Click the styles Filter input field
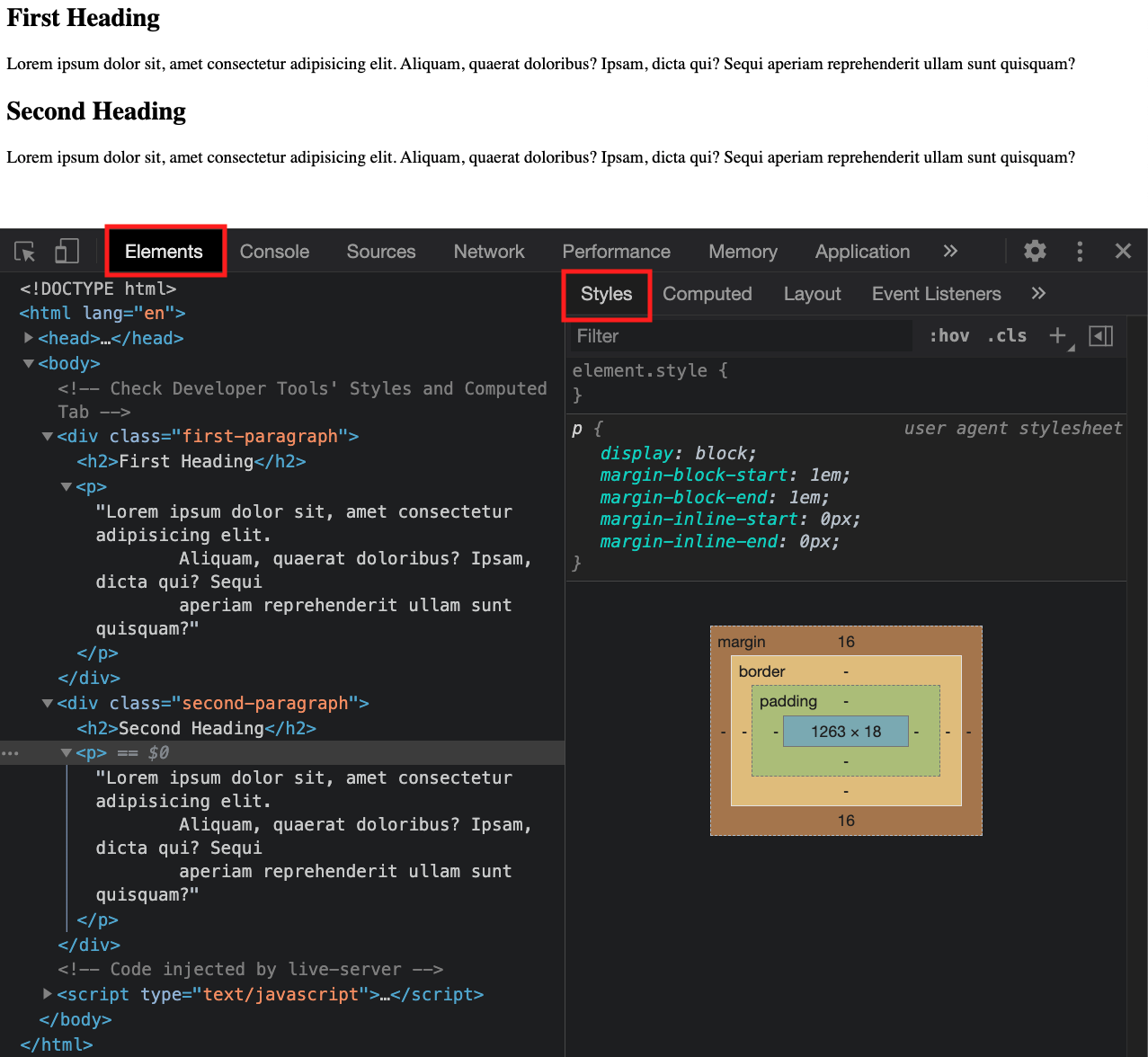Viewport: 1148px width, 1057px height. point(742,336)
